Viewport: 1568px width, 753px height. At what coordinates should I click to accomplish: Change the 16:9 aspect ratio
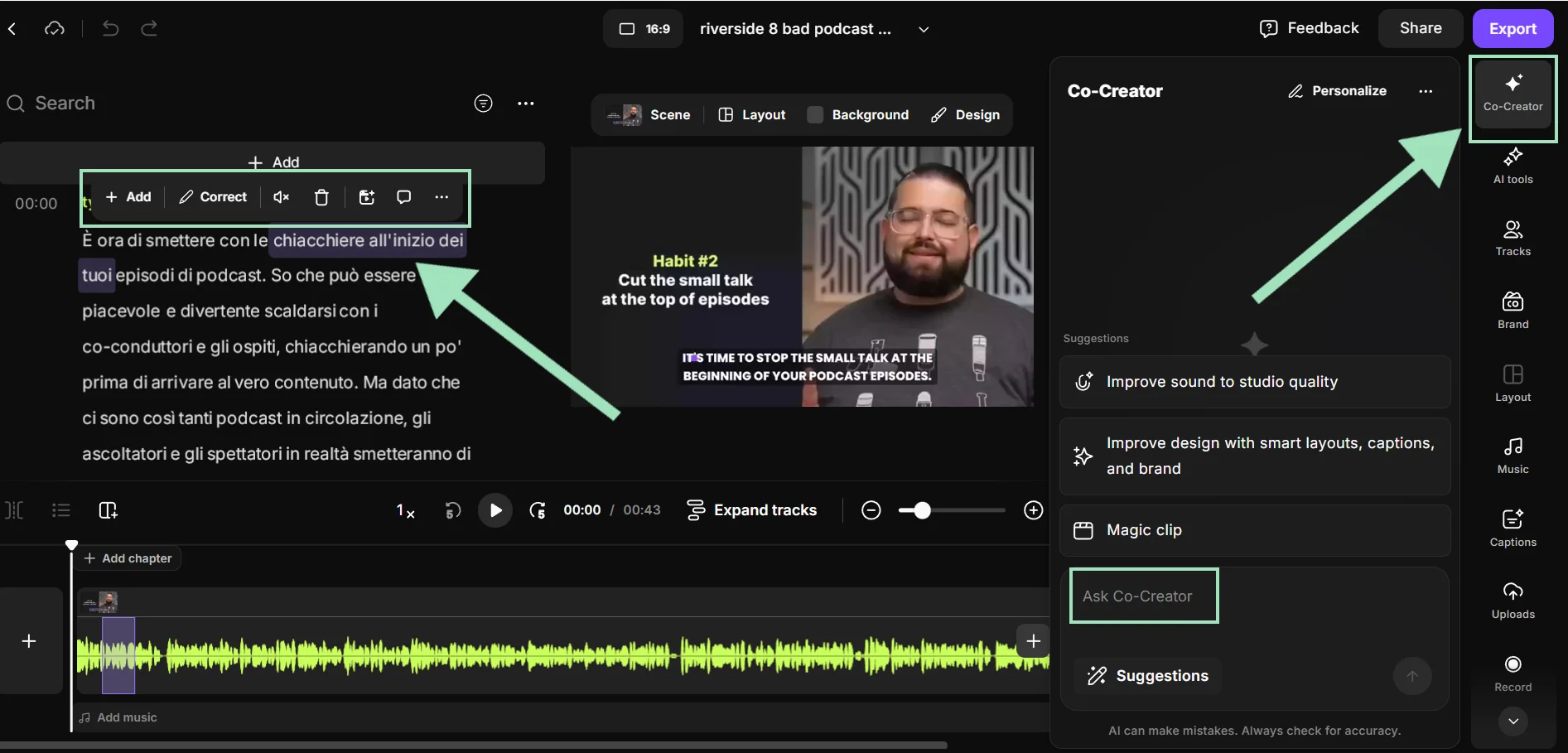click(x=644, y=29)
